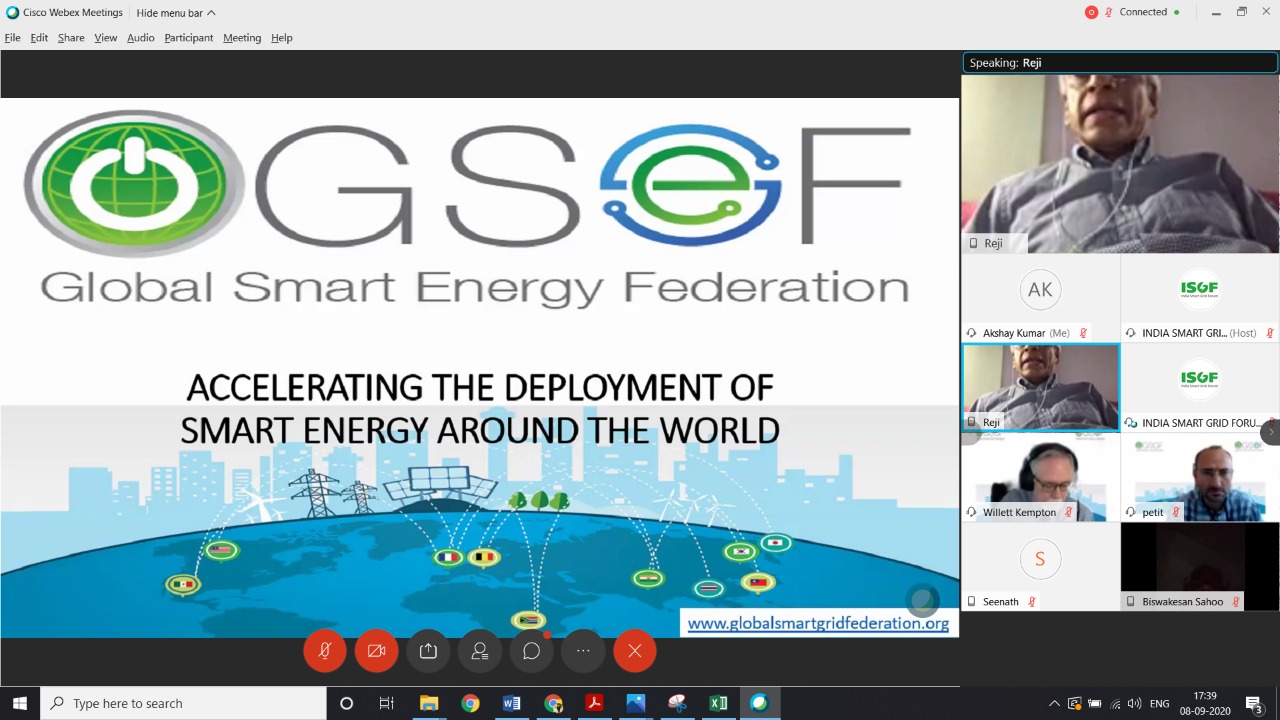The image size is (1280, 720).
Task: Open Microsoft Word from taskbar
Action: pos(511,703)
